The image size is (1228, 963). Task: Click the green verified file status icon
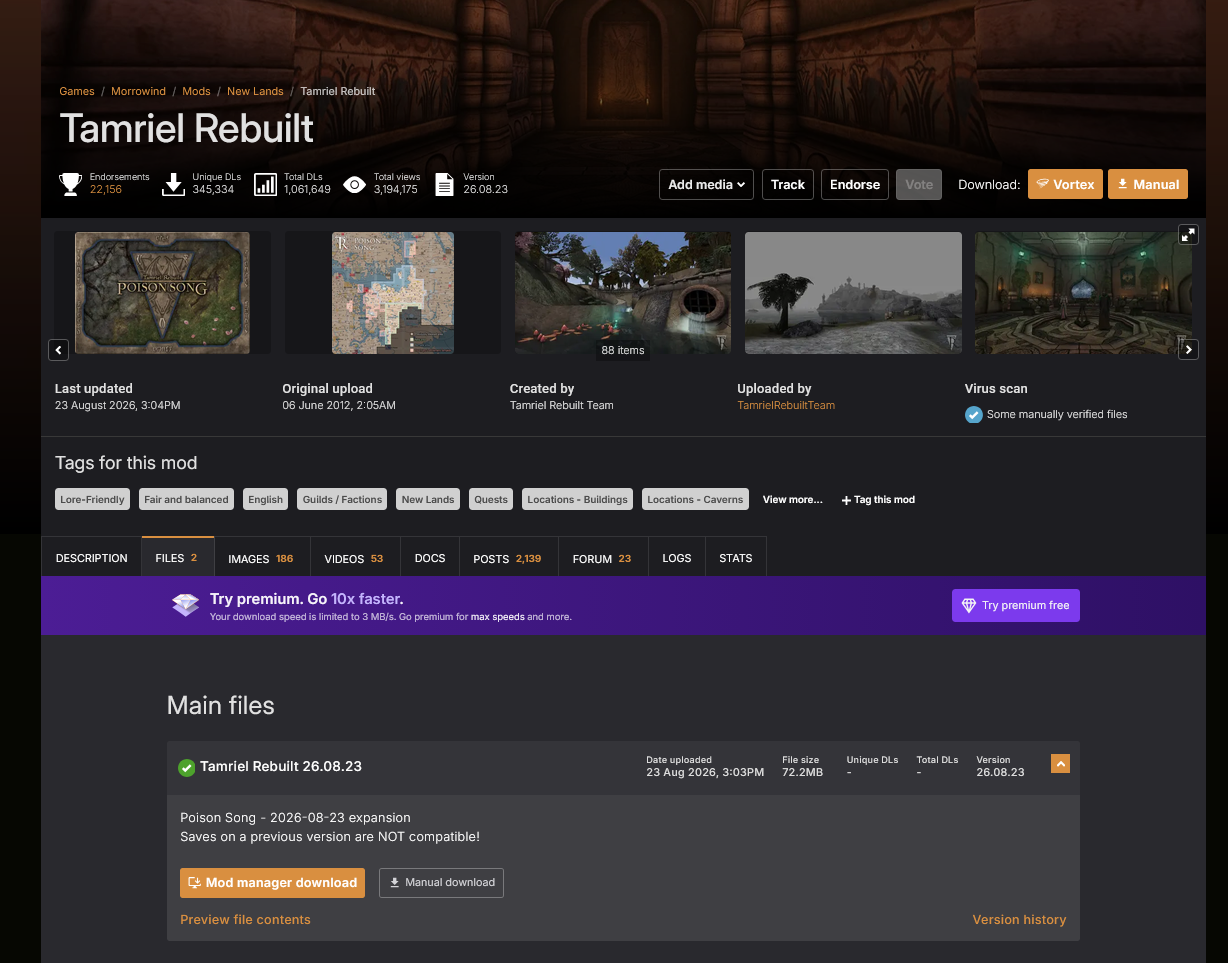[186, 767]
